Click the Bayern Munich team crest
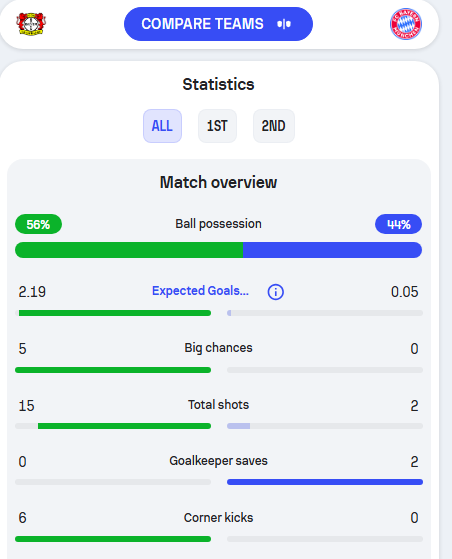The height and width of the screenshot is (559, 452). click(x=406, y=24)
